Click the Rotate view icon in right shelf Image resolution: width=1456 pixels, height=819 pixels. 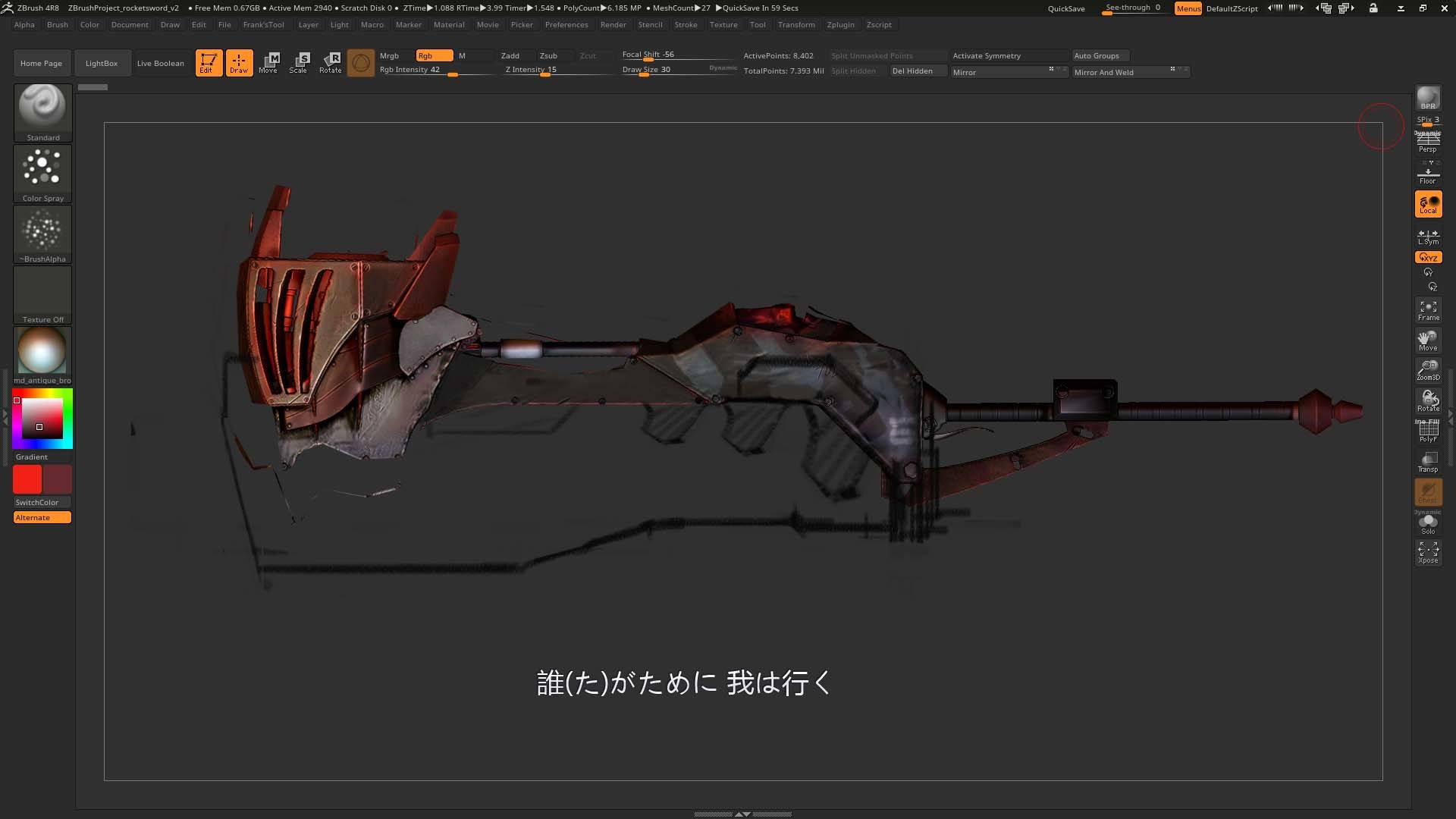coord(1428,401)
